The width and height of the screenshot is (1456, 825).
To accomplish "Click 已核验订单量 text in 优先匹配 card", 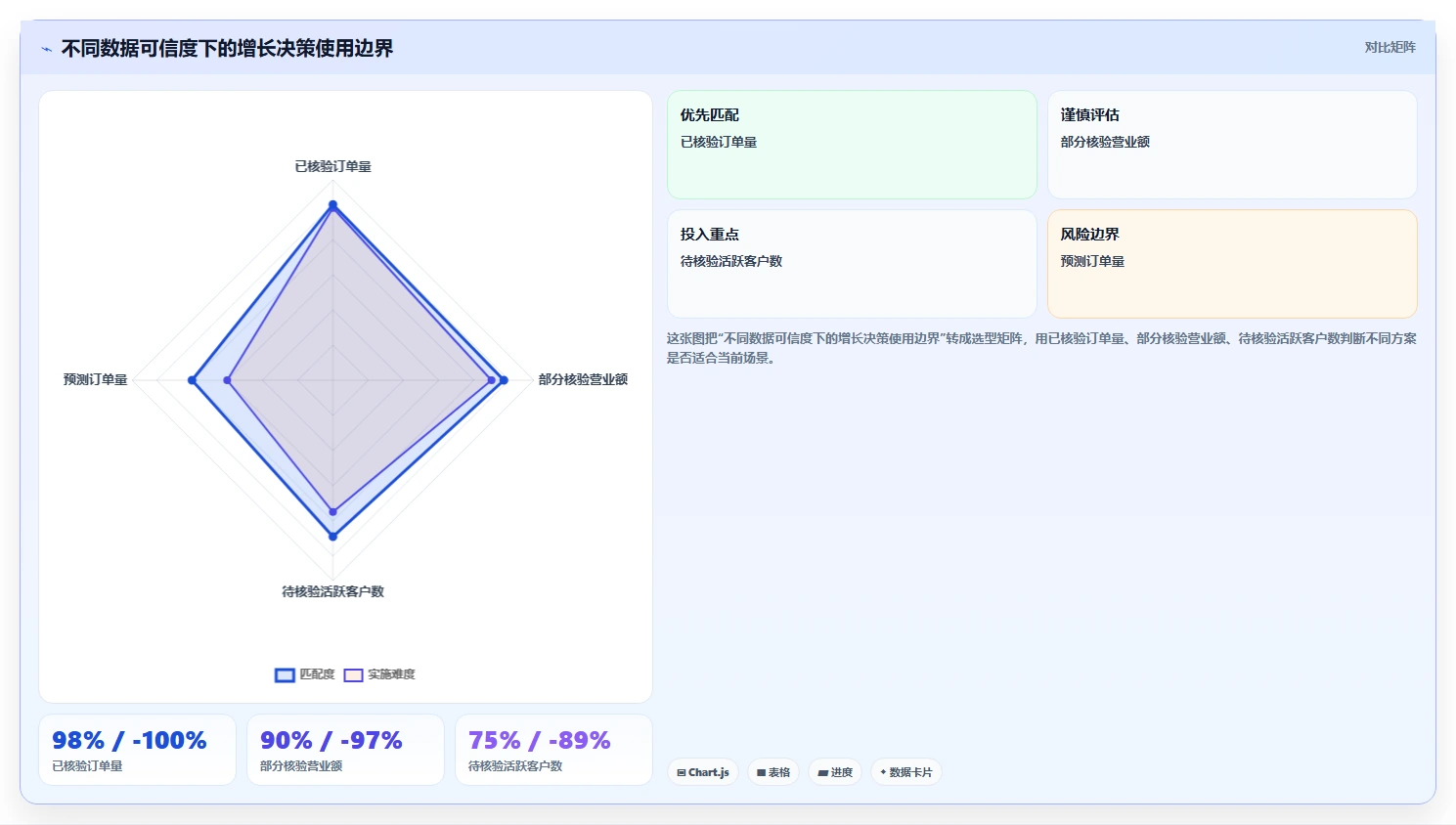I will coord(719,142).
